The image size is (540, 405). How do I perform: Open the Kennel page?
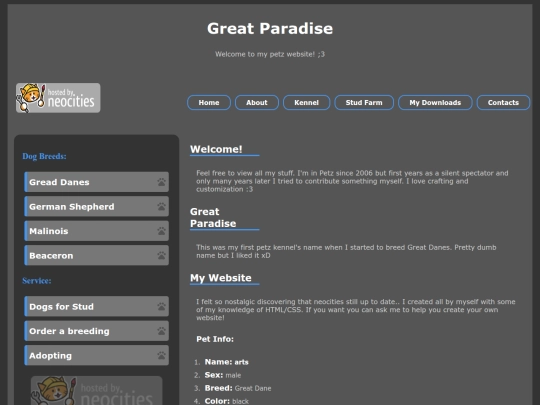(307, 103)
